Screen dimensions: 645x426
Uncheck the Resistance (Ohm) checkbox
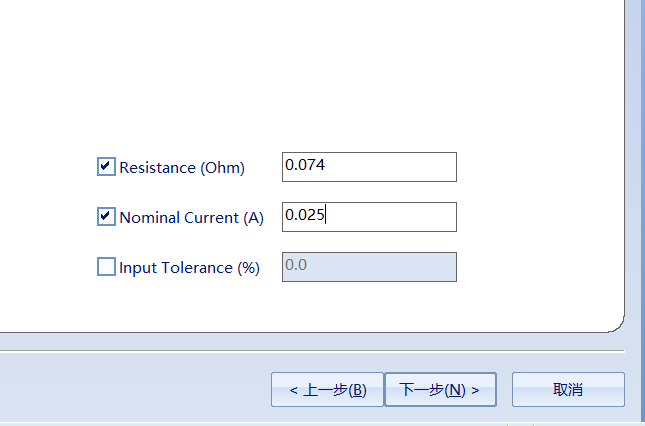coord(106,167)
